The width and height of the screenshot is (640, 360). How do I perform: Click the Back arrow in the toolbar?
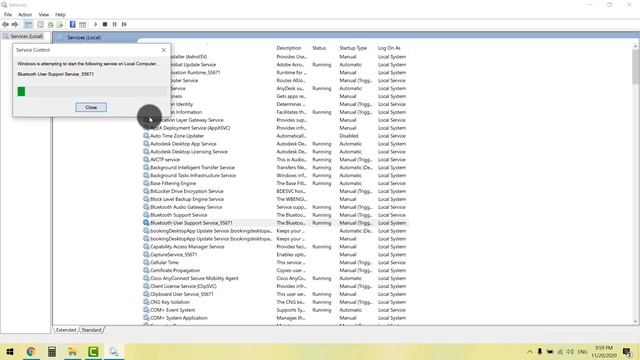tap(6, 24)
